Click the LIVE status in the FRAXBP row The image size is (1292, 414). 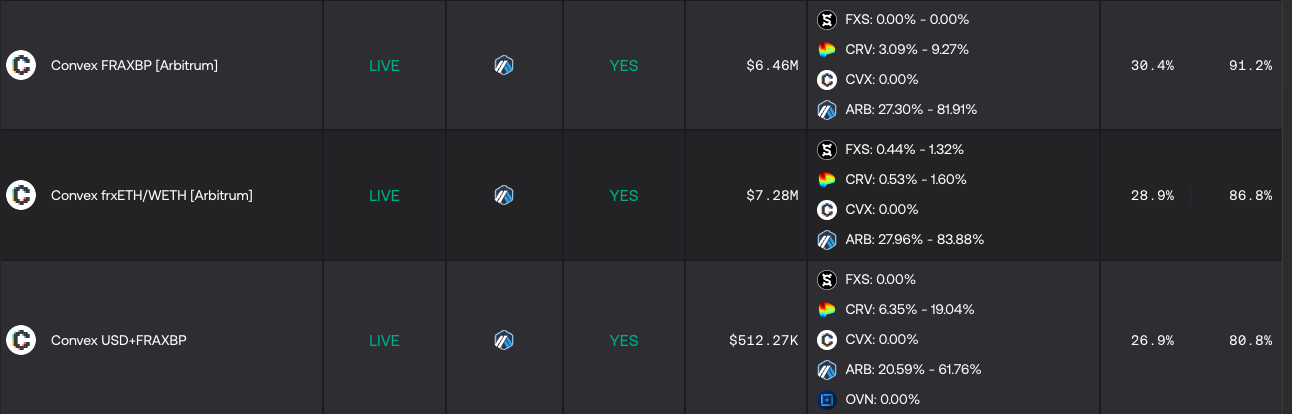pyautogui.click(x=384, y=66)
